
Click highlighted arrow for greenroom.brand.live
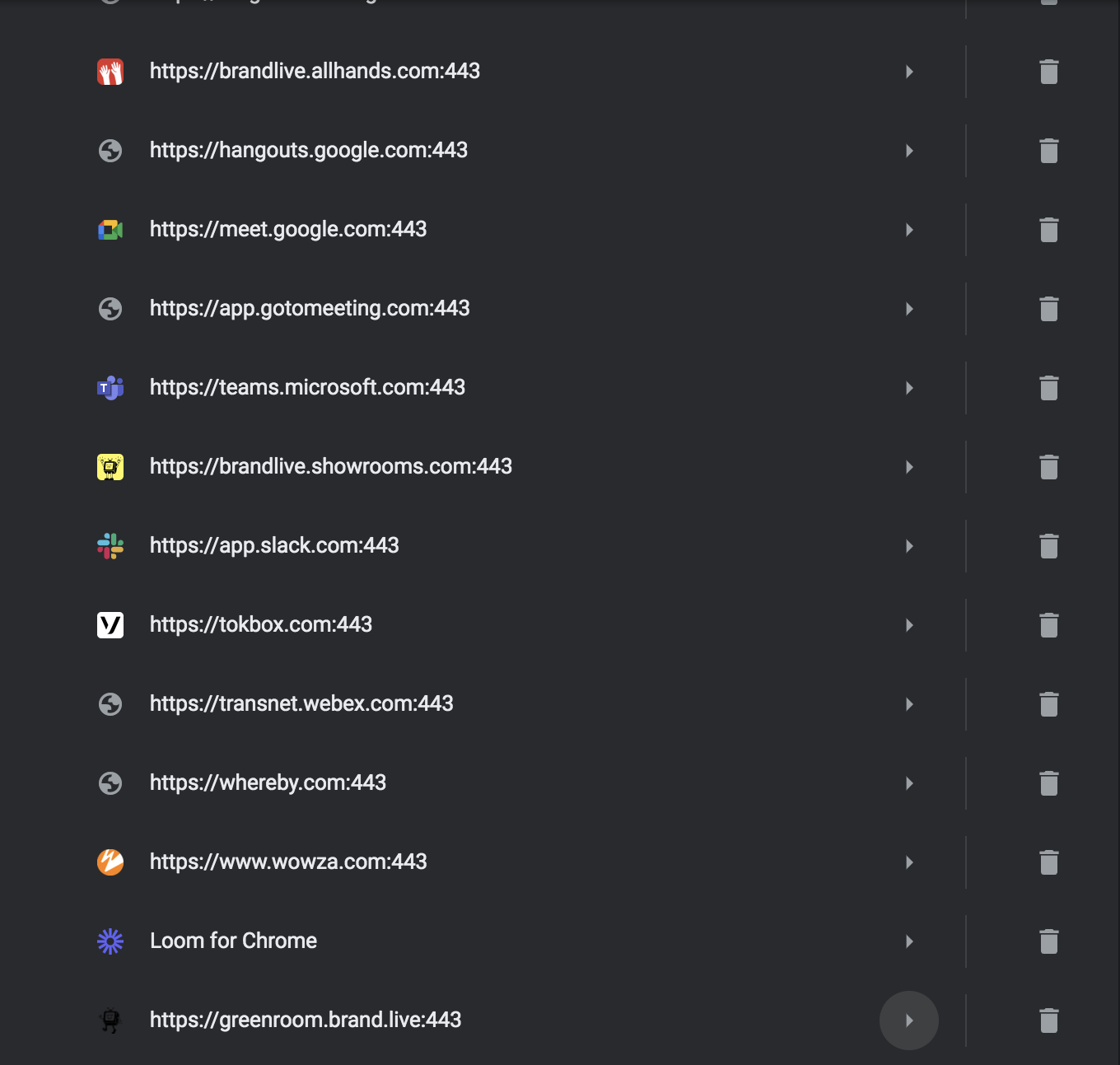tap(909, 1021)
